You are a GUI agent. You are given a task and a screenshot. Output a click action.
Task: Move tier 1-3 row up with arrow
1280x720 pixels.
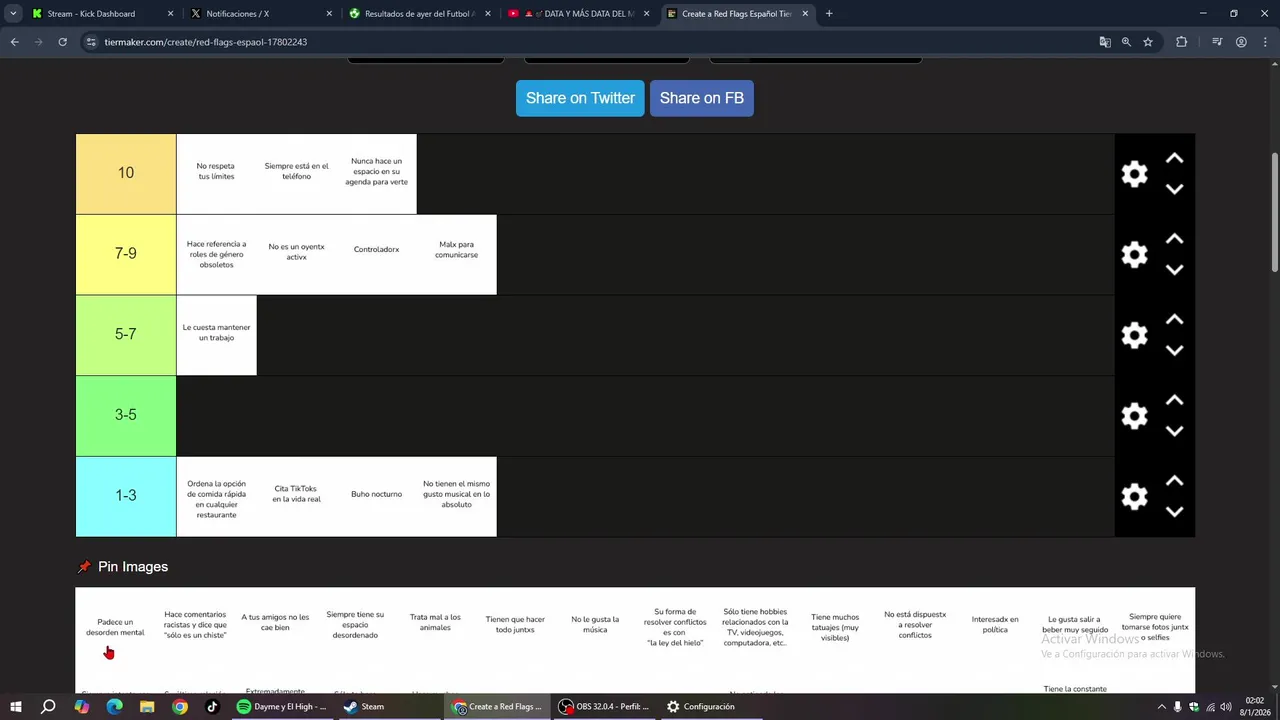click(1174, 481)
